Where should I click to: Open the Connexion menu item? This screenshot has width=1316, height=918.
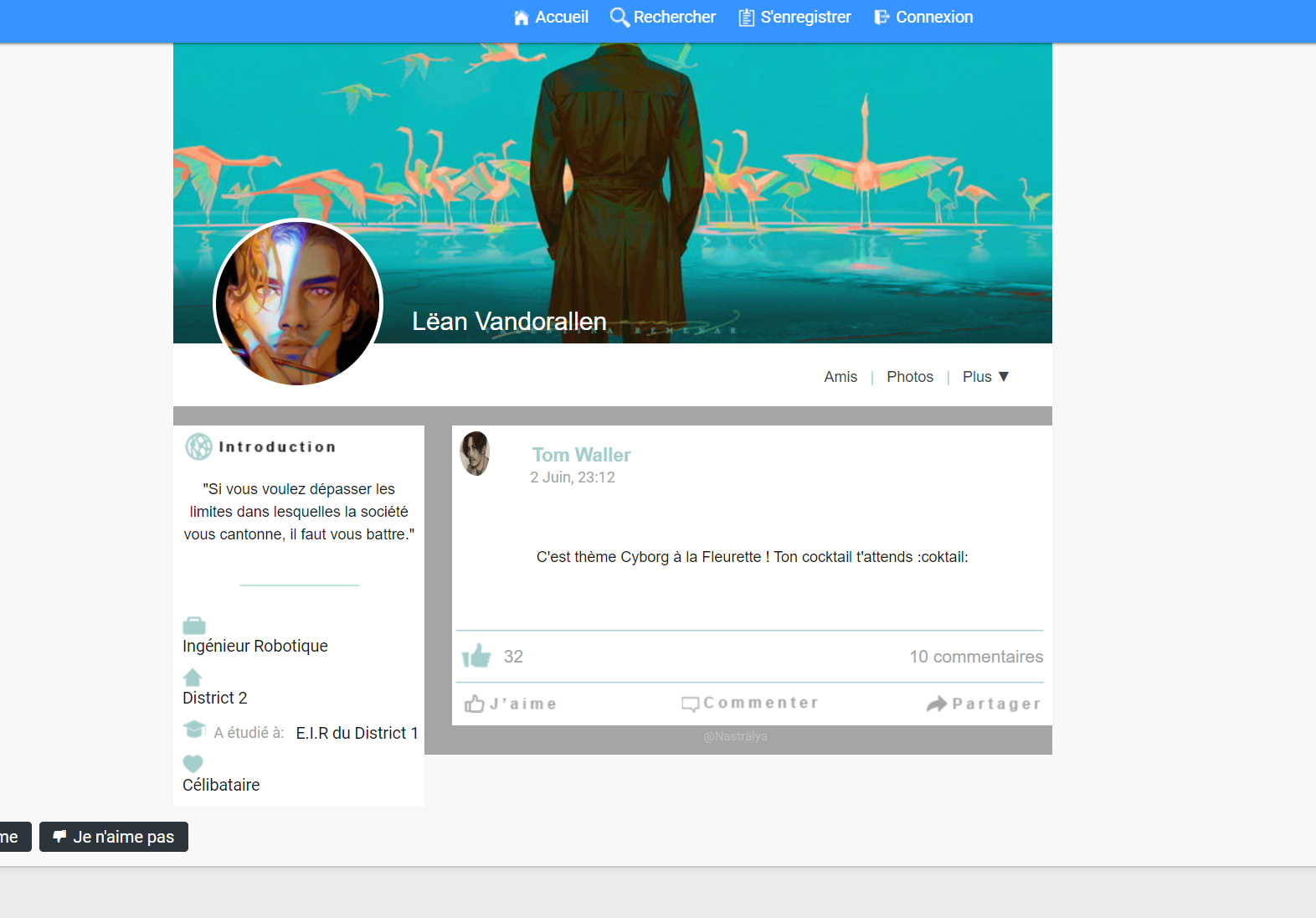coord(923,18)
